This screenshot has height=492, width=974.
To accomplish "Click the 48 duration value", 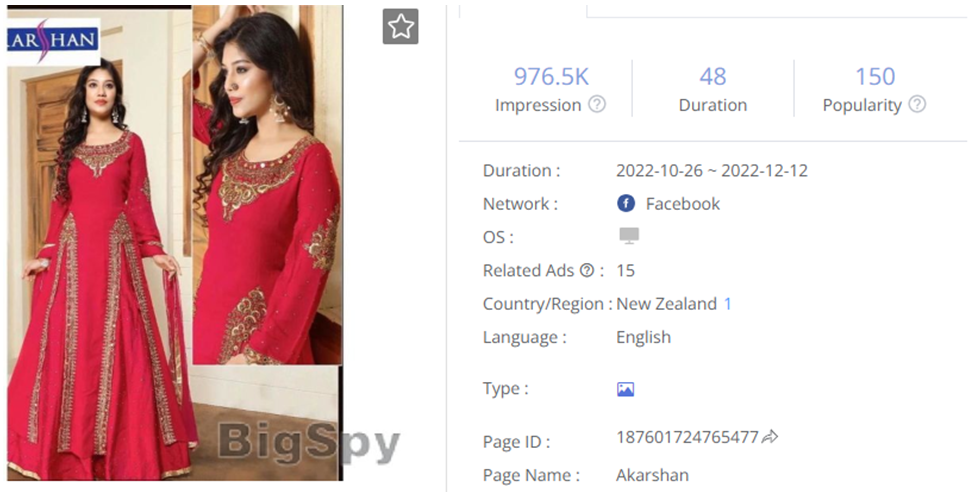I will coord(712,76).
